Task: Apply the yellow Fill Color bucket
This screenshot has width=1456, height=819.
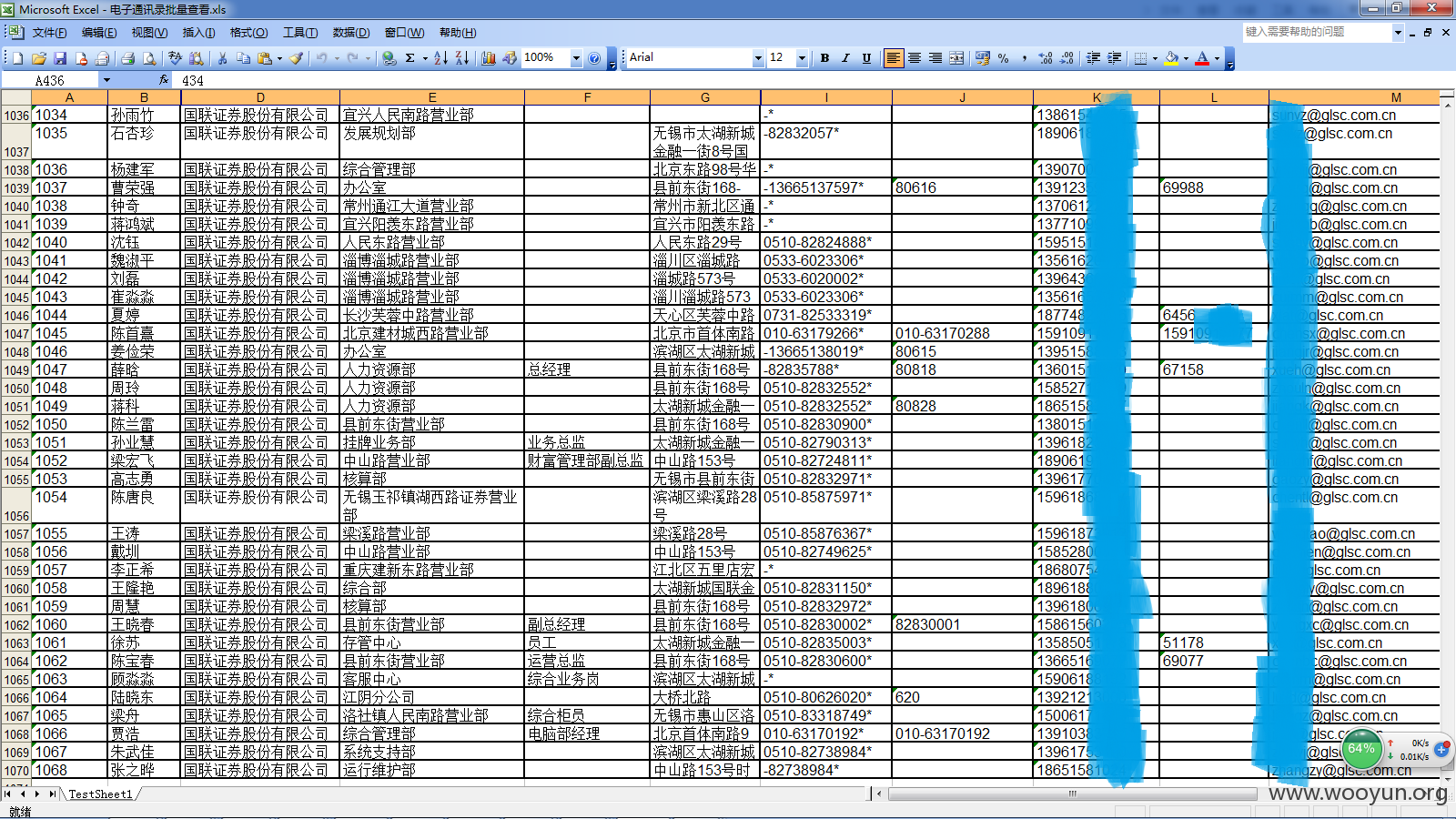Action: [x=1171, y=58]
